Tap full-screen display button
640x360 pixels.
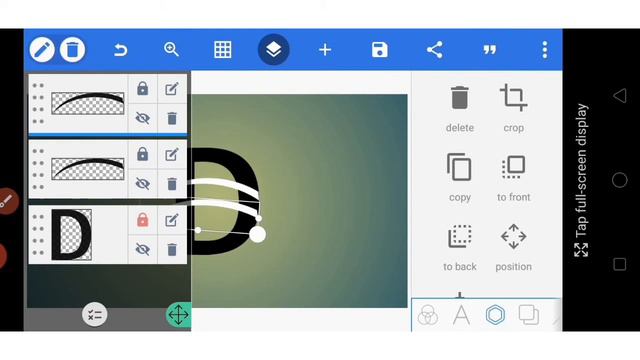[581, 180]
